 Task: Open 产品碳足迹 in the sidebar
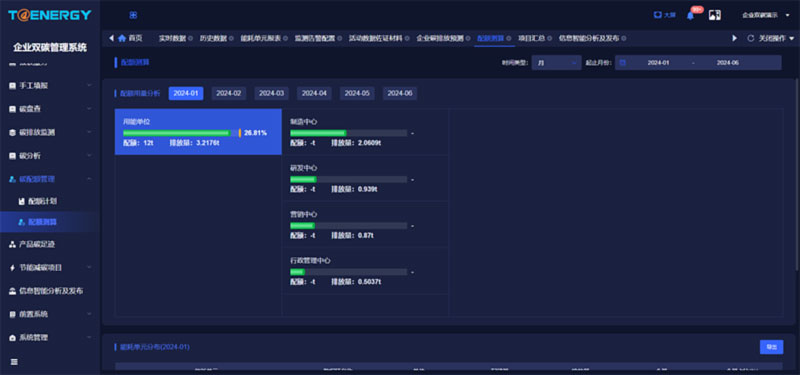(x=50, y=244)
